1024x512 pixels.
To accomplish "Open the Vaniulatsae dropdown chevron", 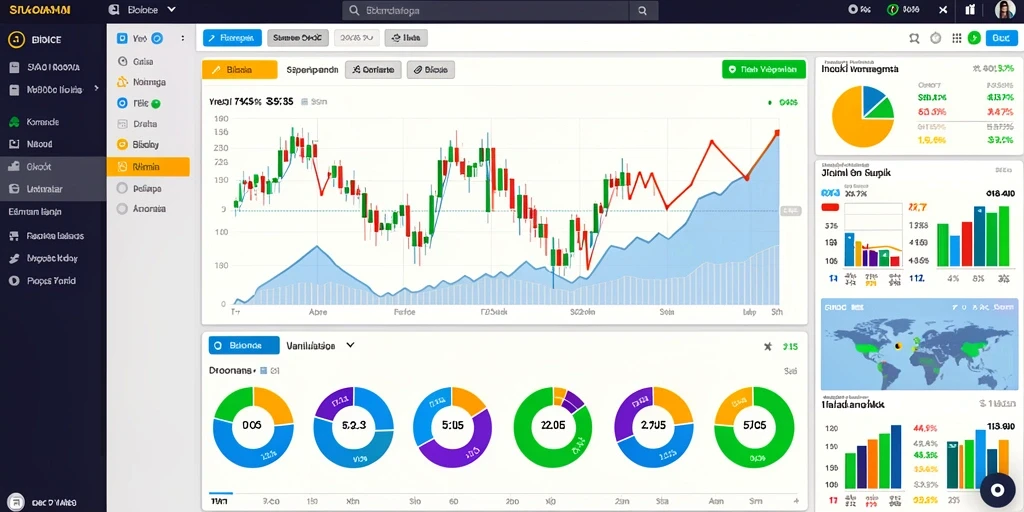I will click(x=350, y=345).
